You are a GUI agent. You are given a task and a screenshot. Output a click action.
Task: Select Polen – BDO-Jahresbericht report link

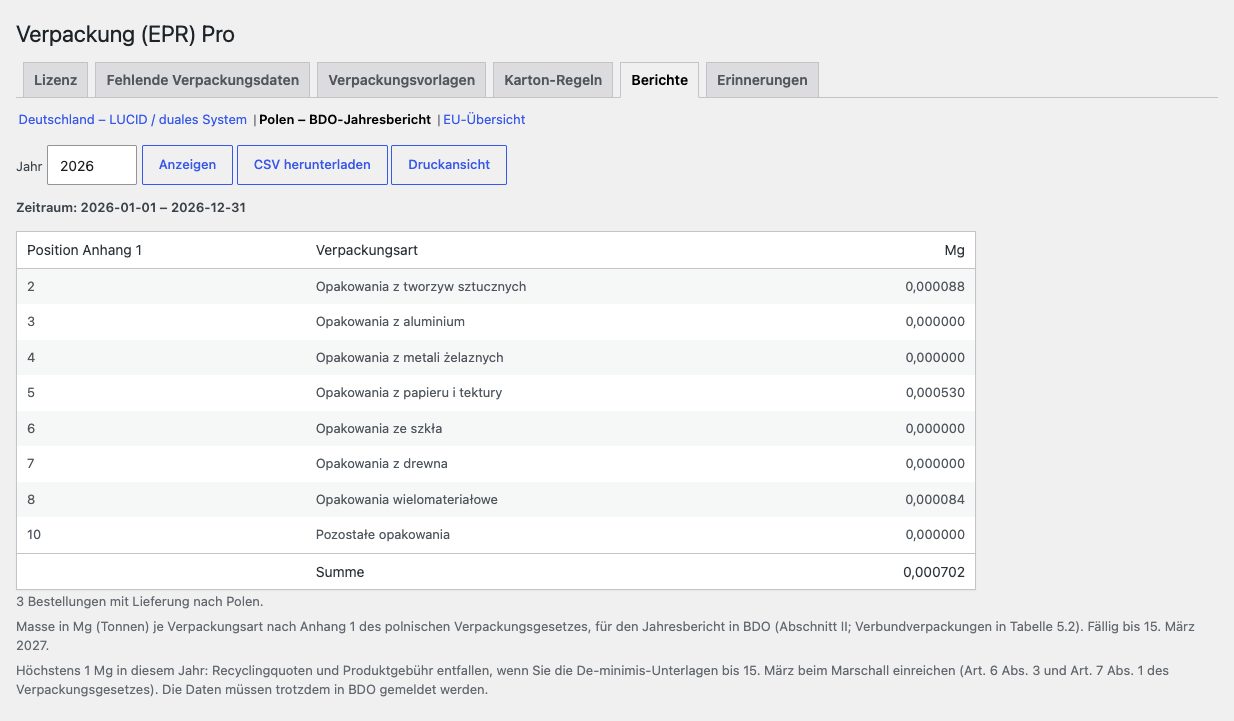click(x=345, y=119)
